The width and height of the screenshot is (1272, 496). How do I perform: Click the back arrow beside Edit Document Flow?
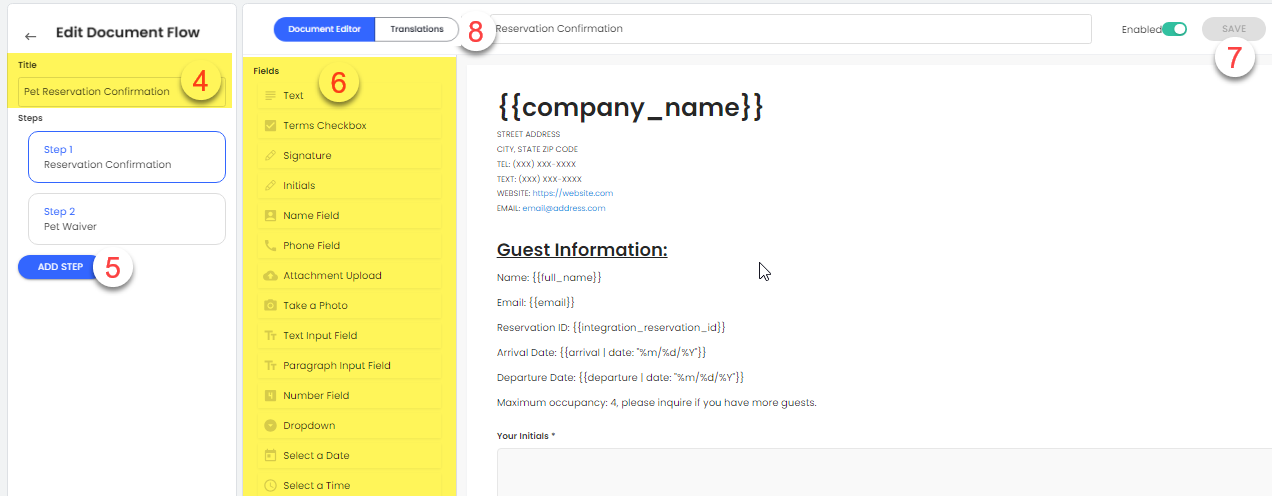point(31,36)
